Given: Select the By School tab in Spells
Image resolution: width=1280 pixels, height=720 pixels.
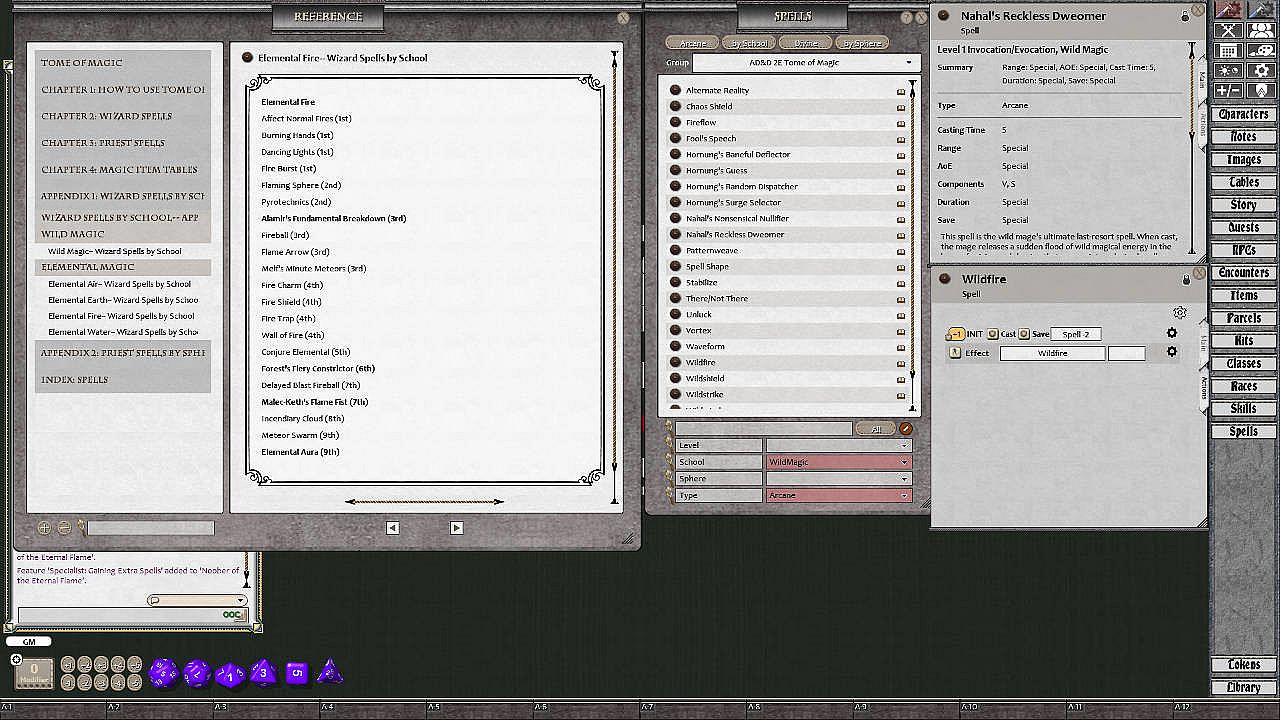Looking at the screenshot, I should tap(749, 43).
